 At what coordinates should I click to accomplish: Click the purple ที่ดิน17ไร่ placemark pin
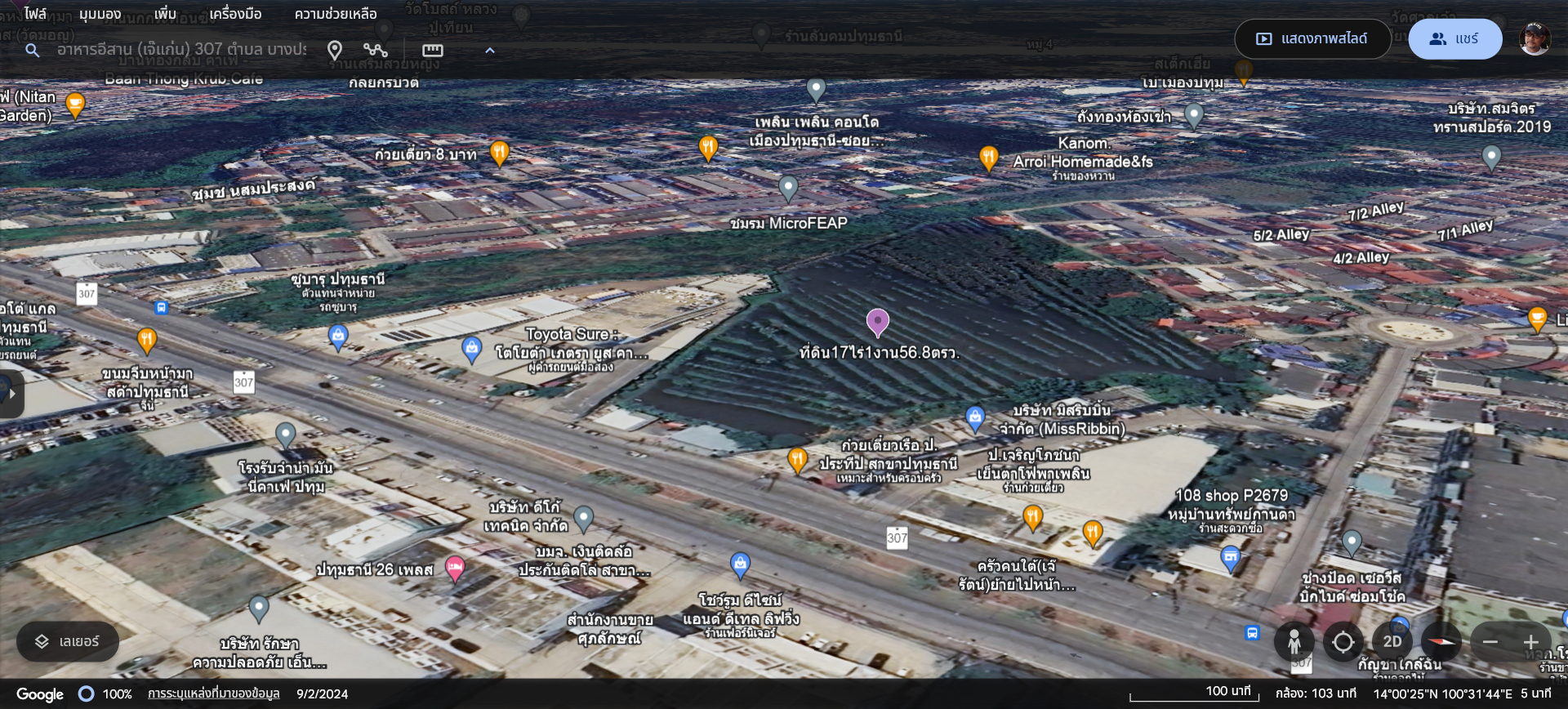pyautogui.click(x=877, y=322)
